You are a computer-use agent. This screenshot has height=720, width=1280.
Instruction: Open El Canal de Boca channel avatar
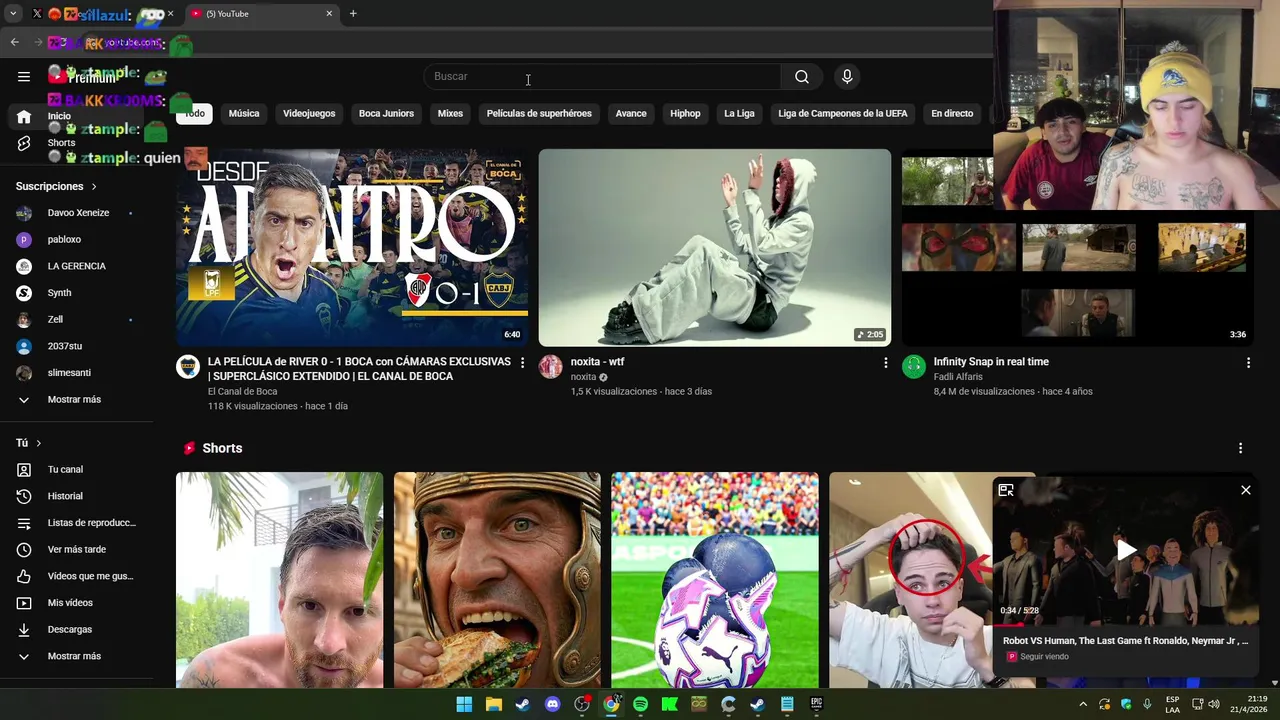[188, 367]
